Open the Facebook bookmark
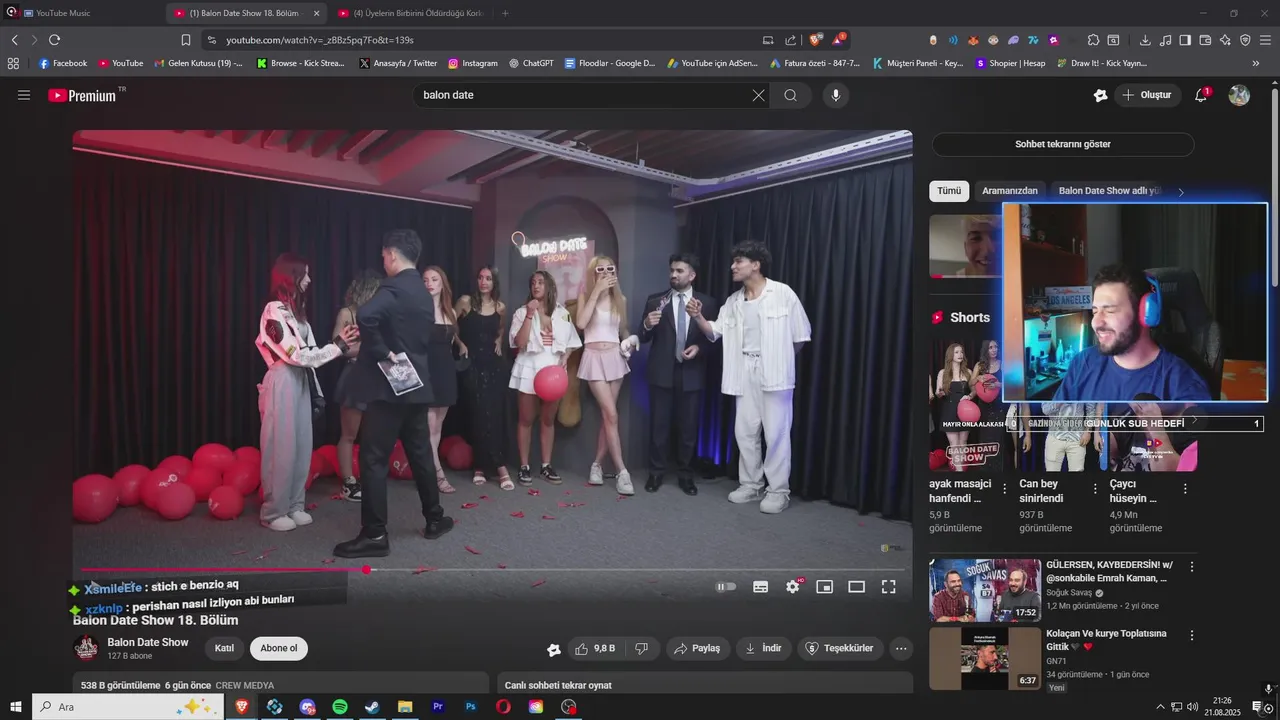The height and width of the screenshot is (720, 1280). [x=63, y=63]
